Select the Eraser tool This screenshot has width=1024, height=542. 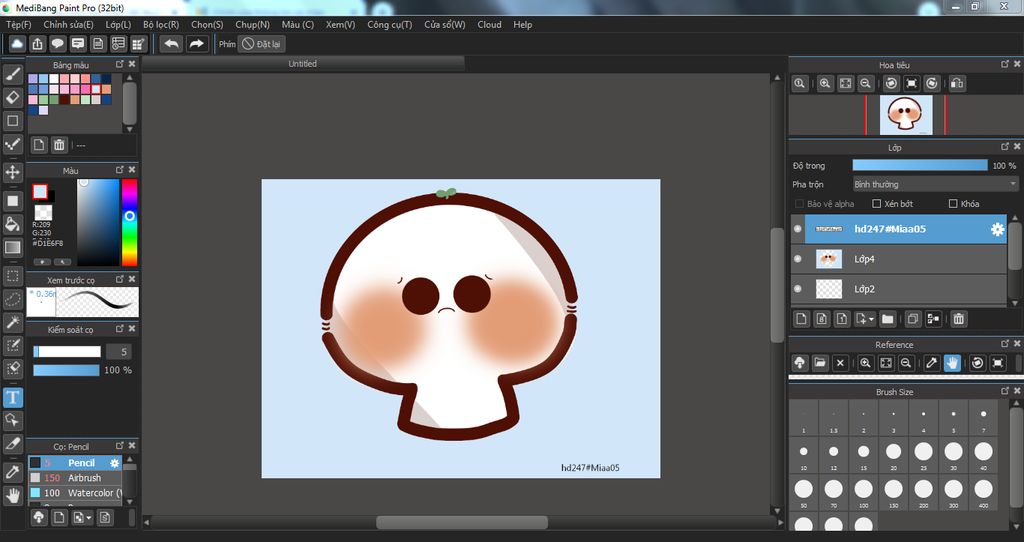[x=12, y=97]
